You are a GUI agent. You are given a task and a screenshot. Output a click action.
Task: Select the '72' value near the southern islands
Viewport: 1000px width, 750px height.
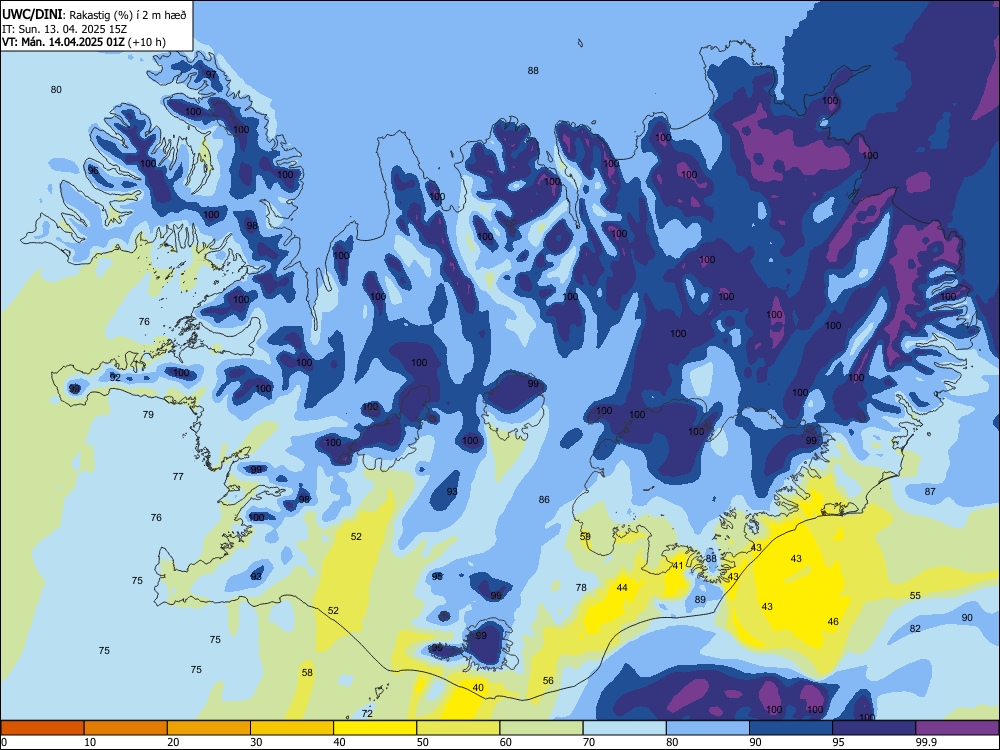pos(367,714)
